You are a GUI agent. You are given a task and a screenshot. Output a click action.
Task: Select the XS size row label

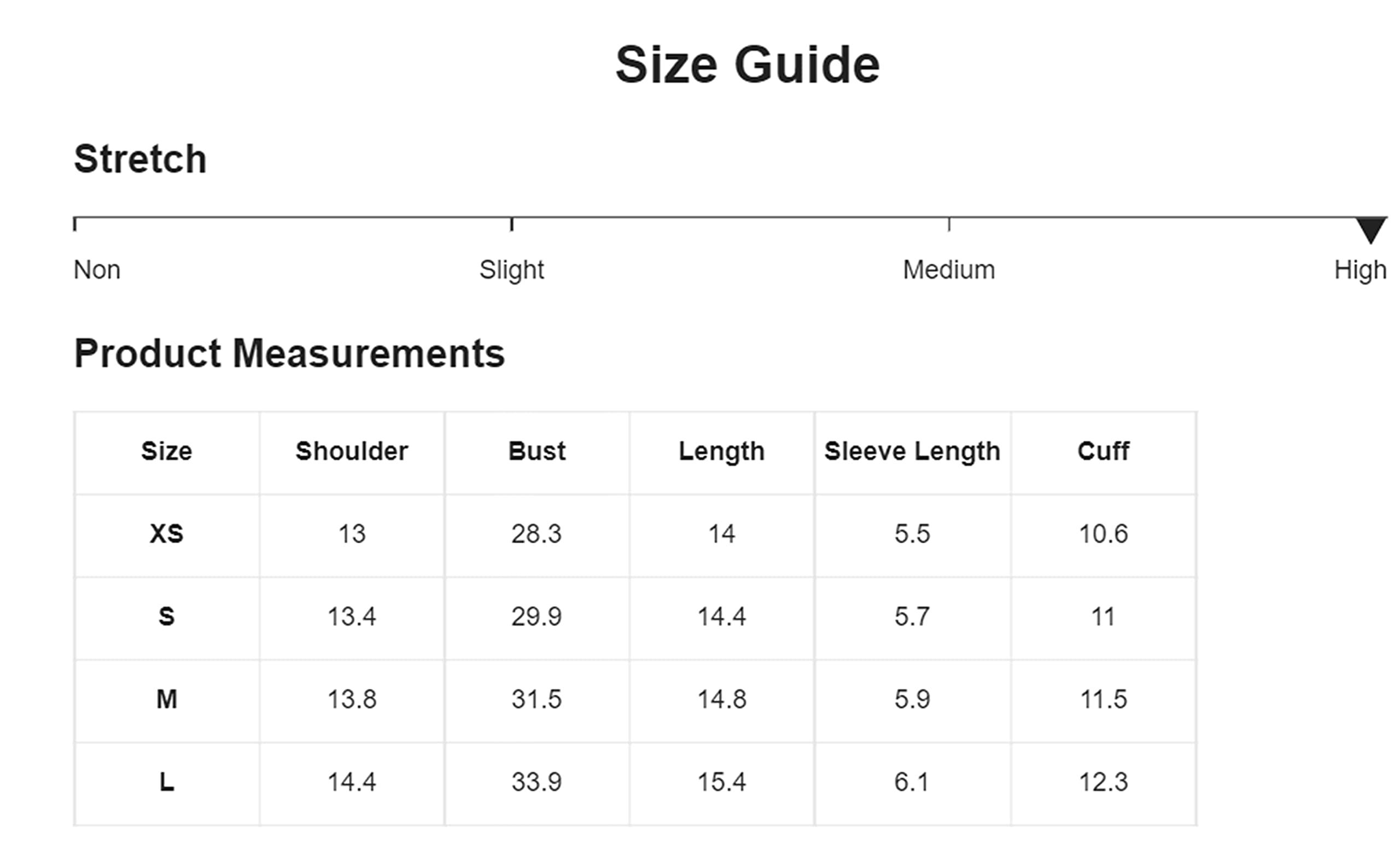click(x=166, y=534)
